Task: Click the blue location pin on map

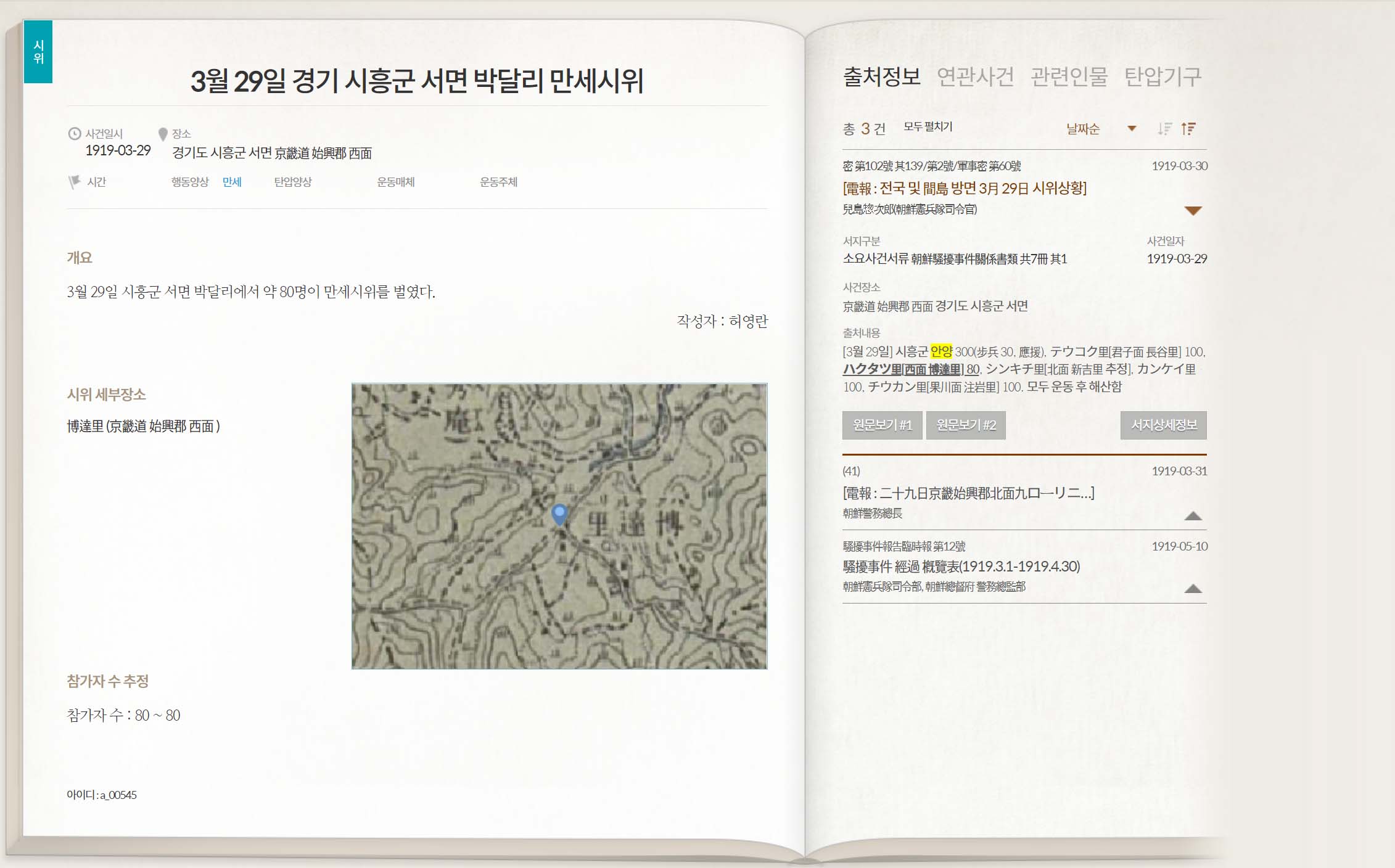Action: click(559, 514)
